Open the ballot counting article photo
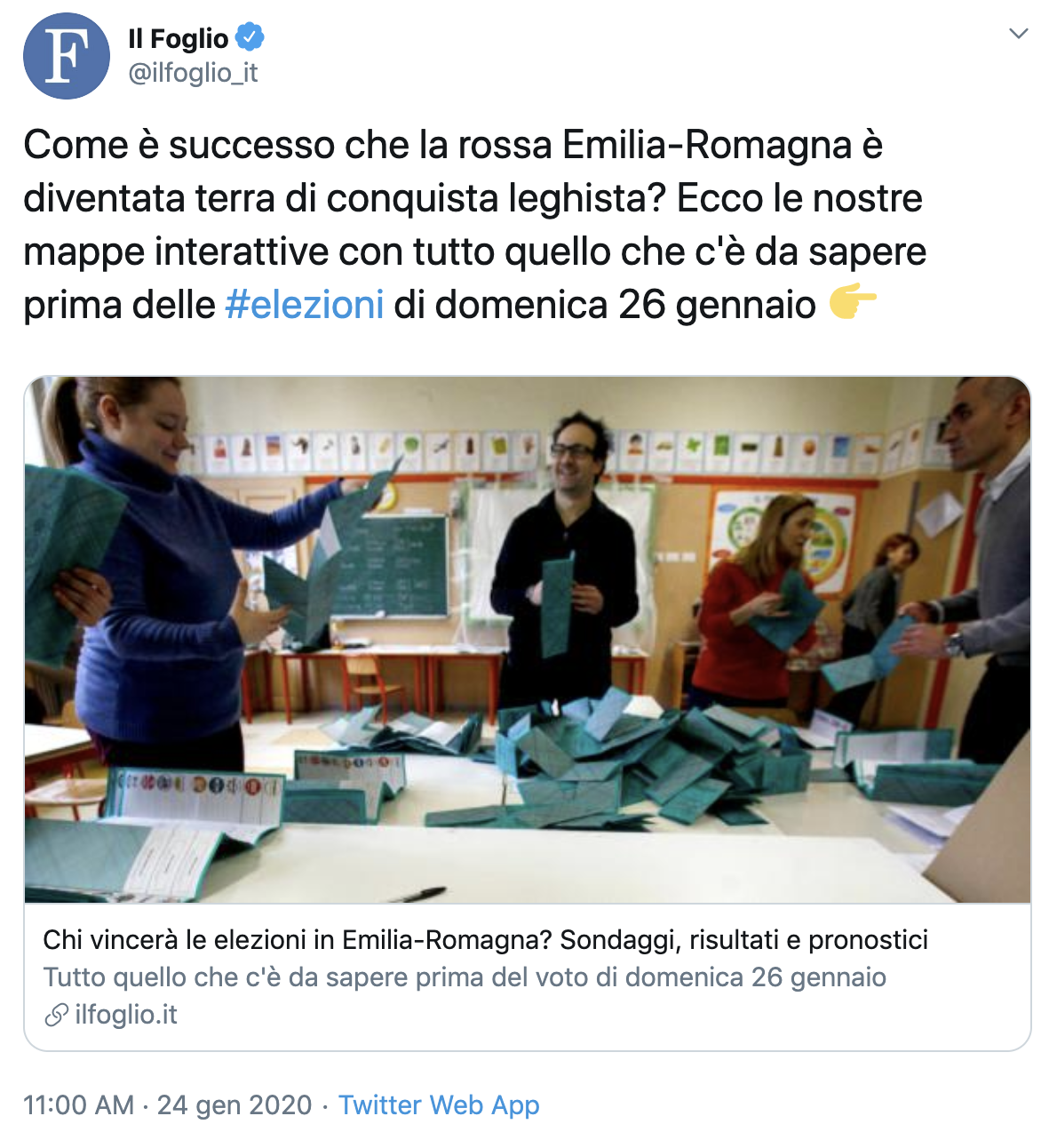This screenshot has height=1148, width=1057. click(528, 640)
